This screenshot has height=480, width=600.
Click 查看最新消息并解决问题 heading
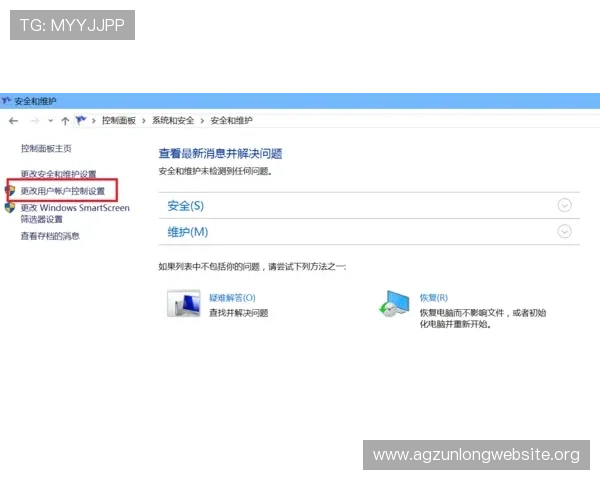click(x=220, y=154)
